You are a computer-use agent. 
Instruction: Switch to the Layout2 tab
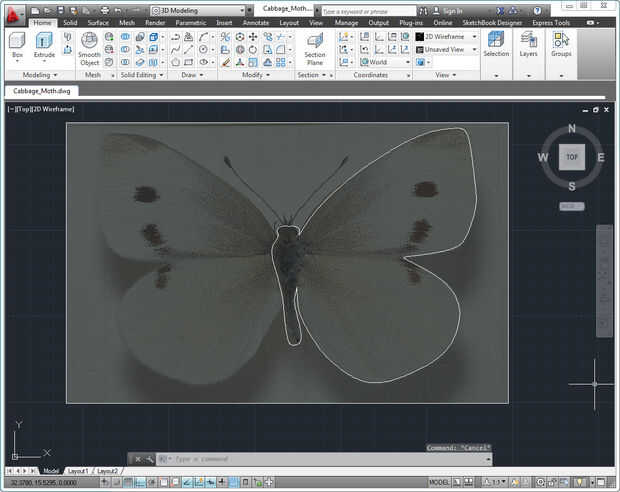(x=107, y=470)
